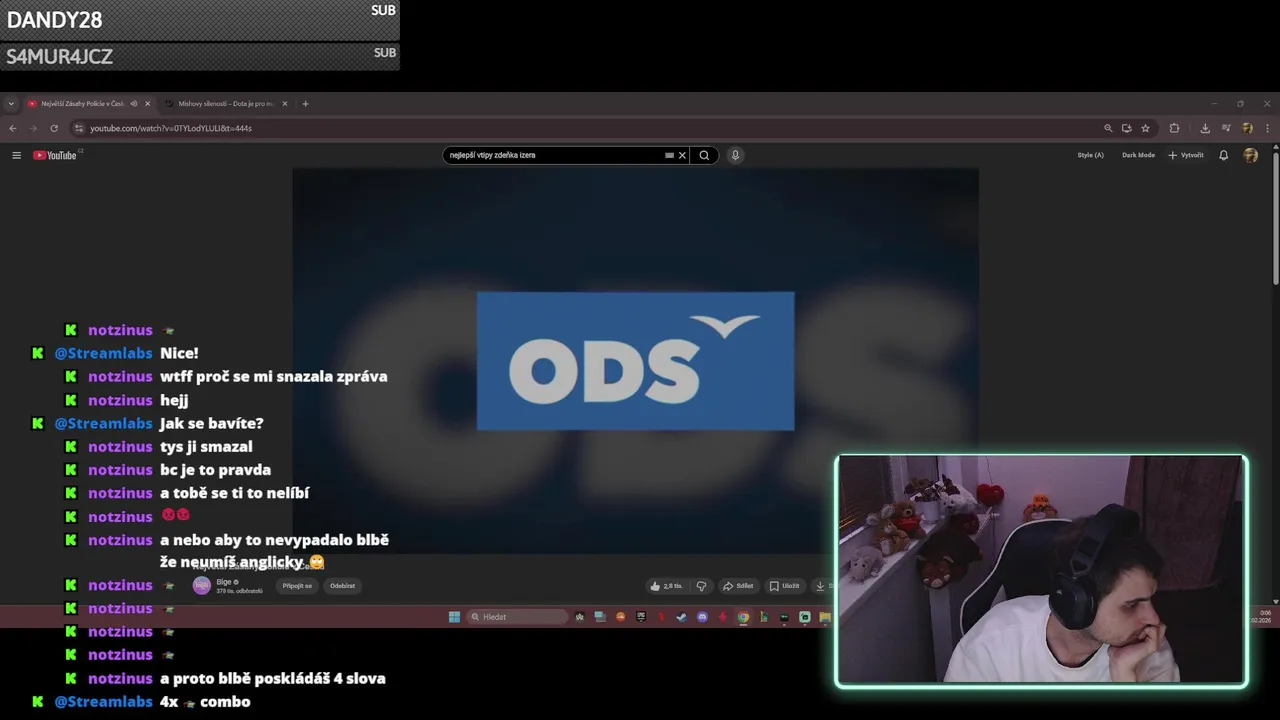Image resolution: width=1280 pixels, height=720 pixels.
Task: Open the Chrome extensions puzzle icon
Action: click(1174, 128)
